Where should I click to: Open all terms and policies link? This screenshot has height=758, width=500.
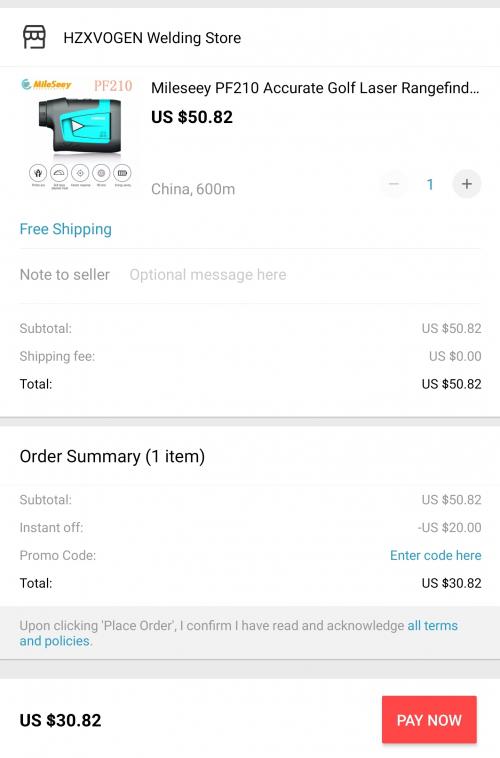click(238, 633)
